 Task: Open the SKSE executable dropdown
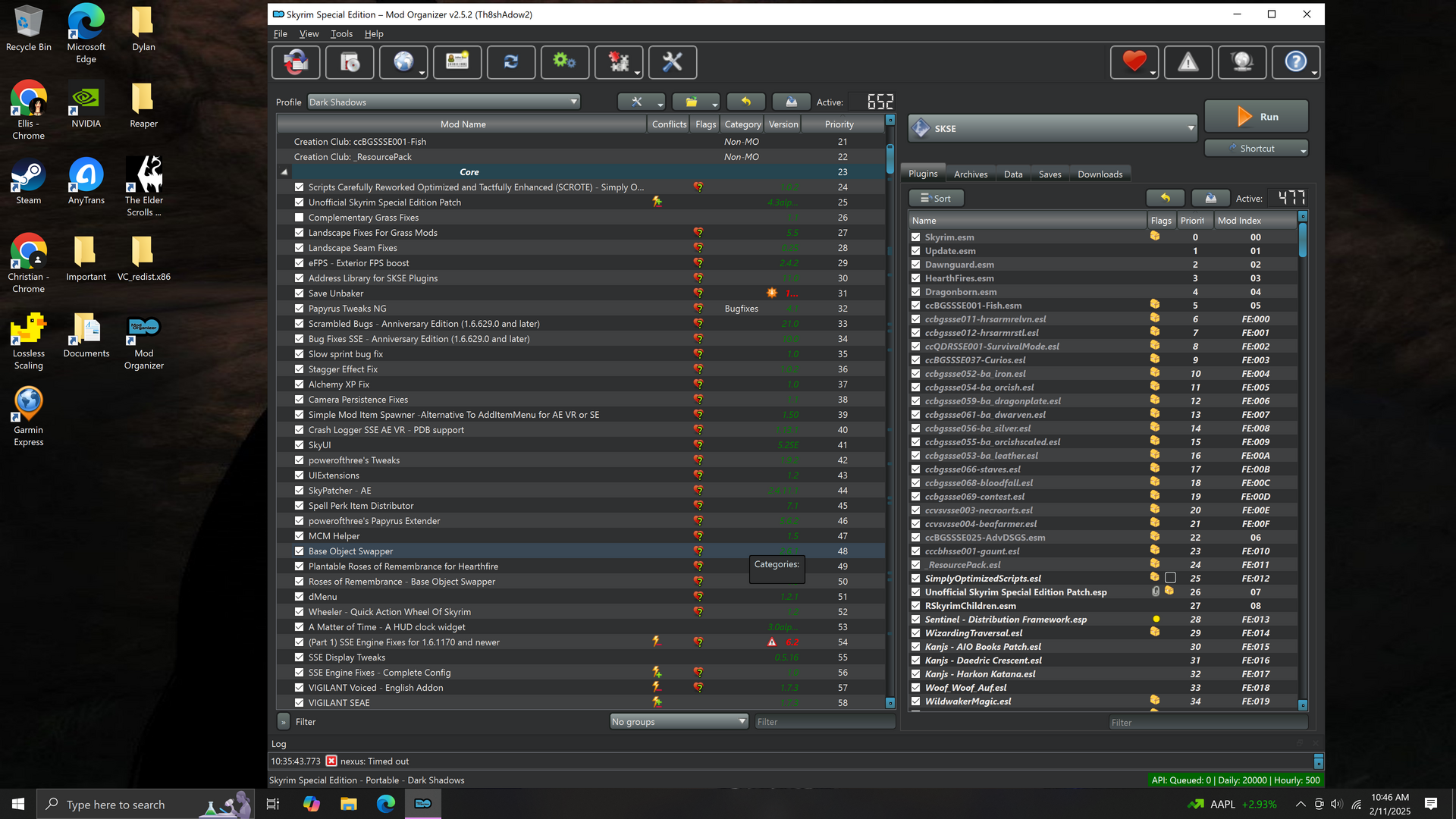(1052, 128)
